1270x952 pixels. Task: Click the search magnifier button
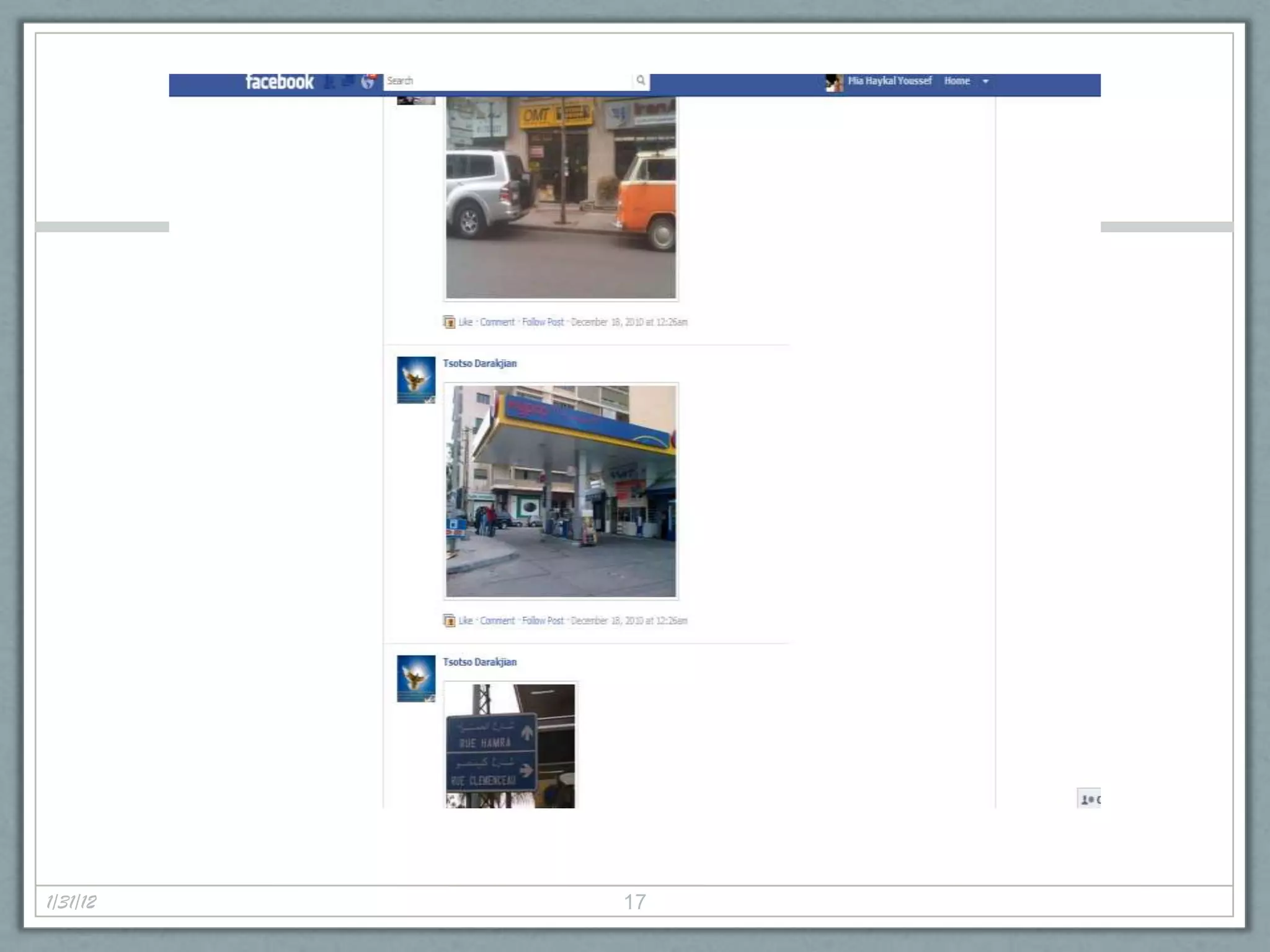[641, 81]
